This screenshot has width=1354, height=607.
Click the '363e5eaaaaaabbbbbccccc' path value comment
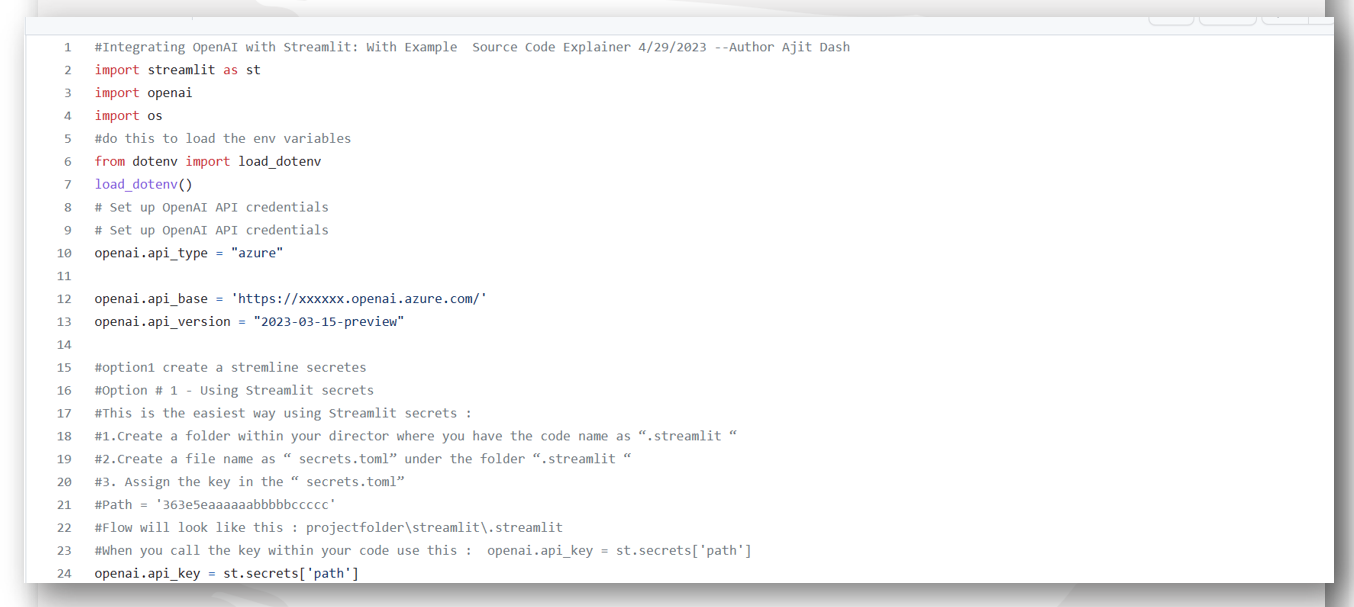tap(245, 505)
